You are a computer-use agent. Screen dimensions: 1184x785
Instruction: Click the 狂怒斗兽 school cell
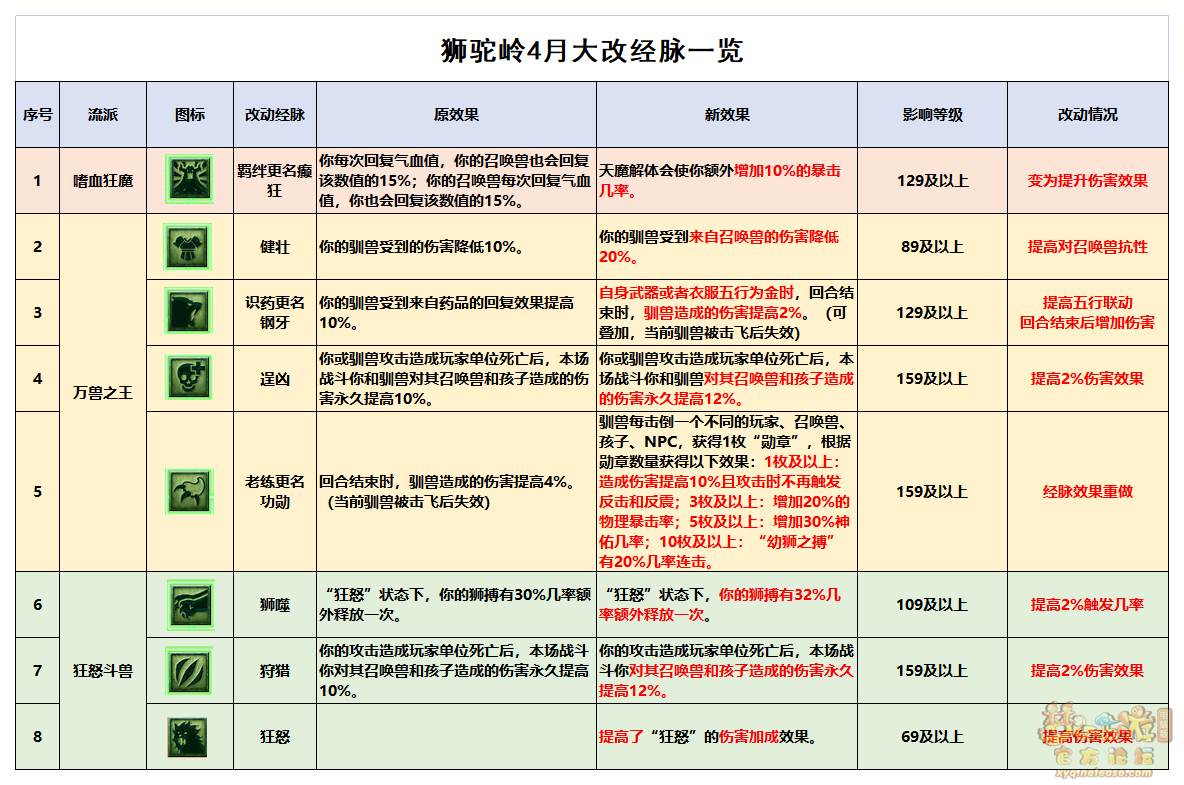pos(103,670)
